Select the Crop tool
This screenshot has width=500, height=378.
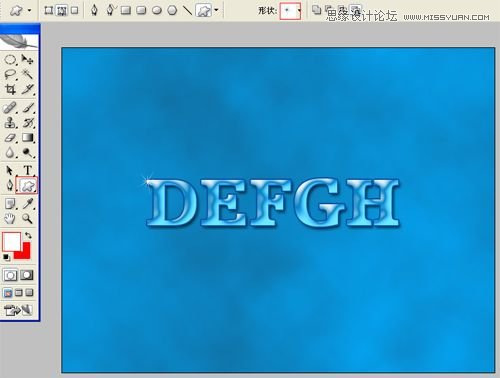[10, 89]
